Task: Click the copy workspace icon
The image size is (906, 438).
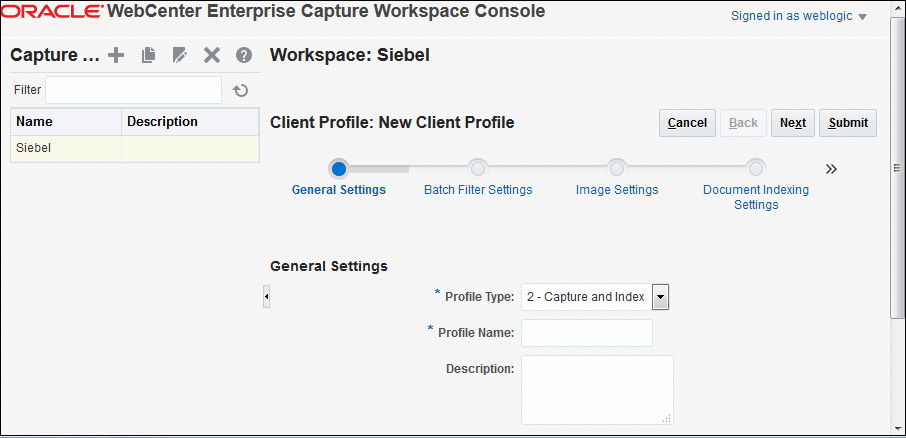Action: click(x=148, y=55)
